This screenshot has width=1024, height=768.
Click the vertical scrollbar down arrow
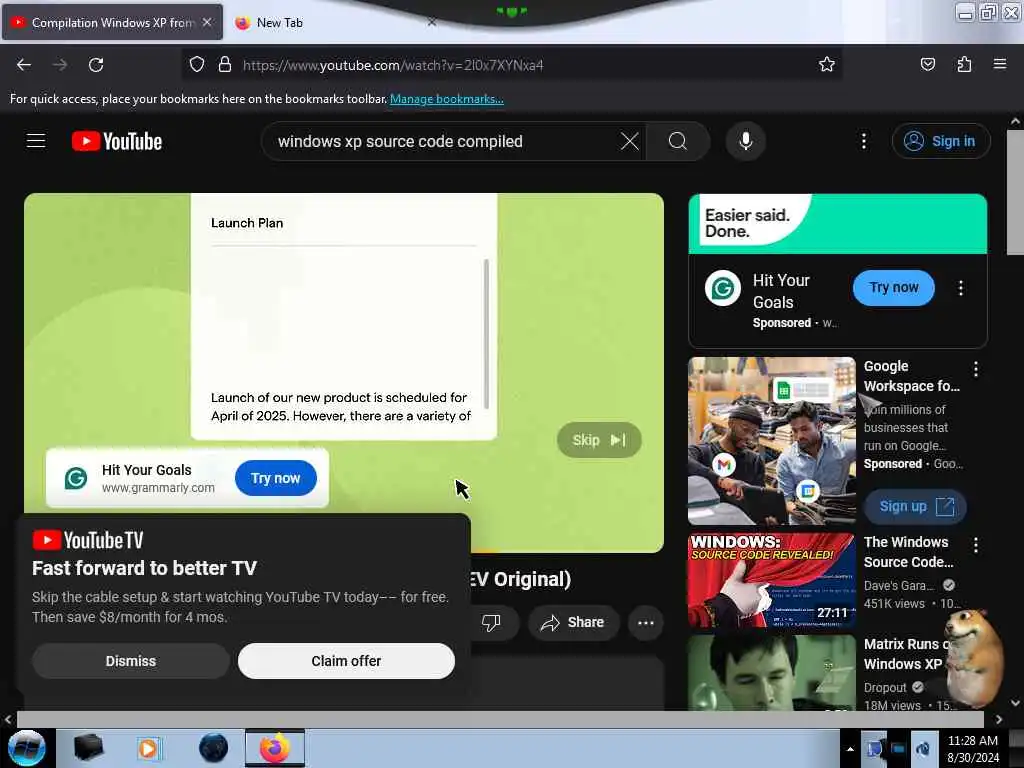point(1015,703)
